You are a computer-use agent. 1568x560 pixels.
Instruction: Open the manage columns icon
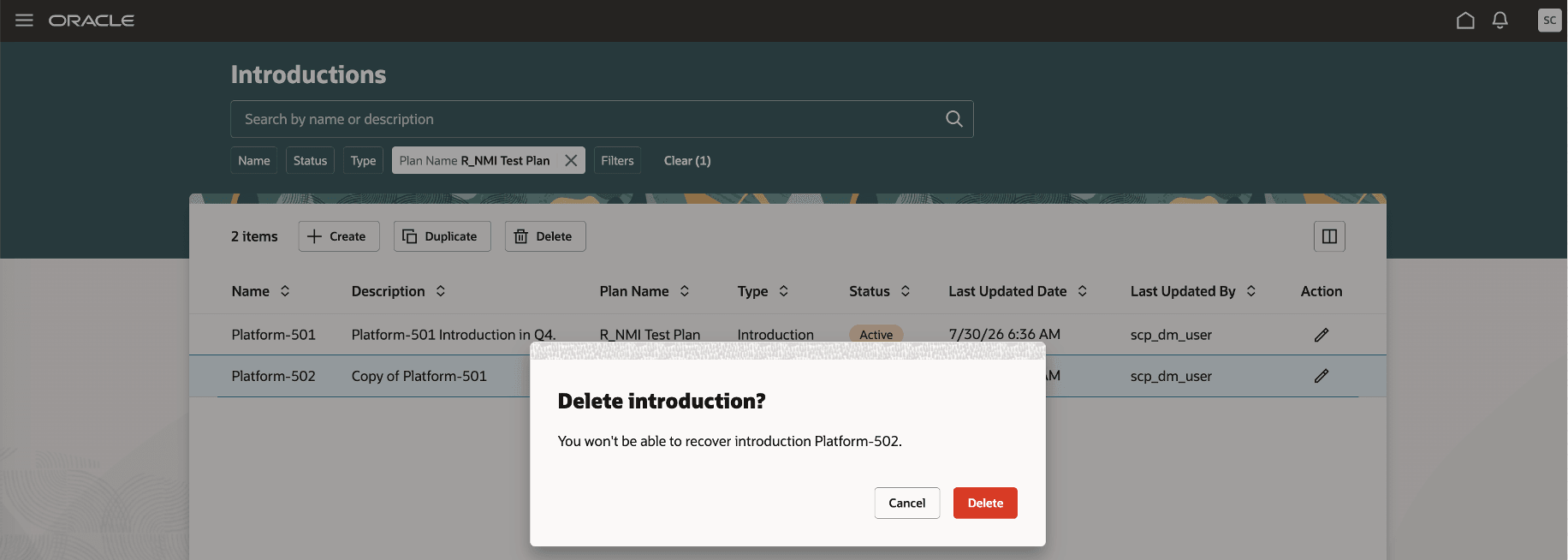click(x=1329, y=236)
